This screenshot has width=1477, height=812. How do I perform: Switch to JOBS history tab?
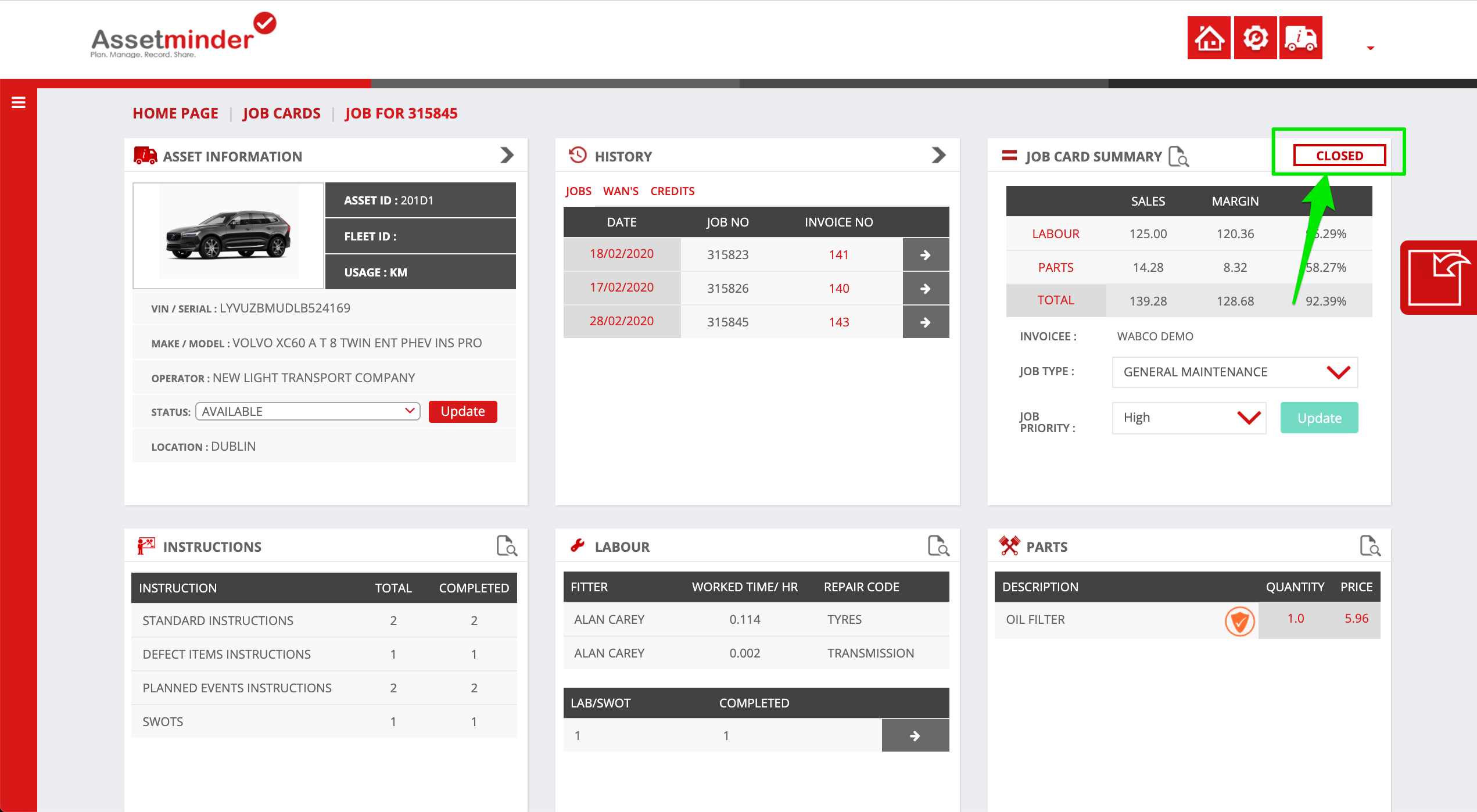[x=578, y=191]
